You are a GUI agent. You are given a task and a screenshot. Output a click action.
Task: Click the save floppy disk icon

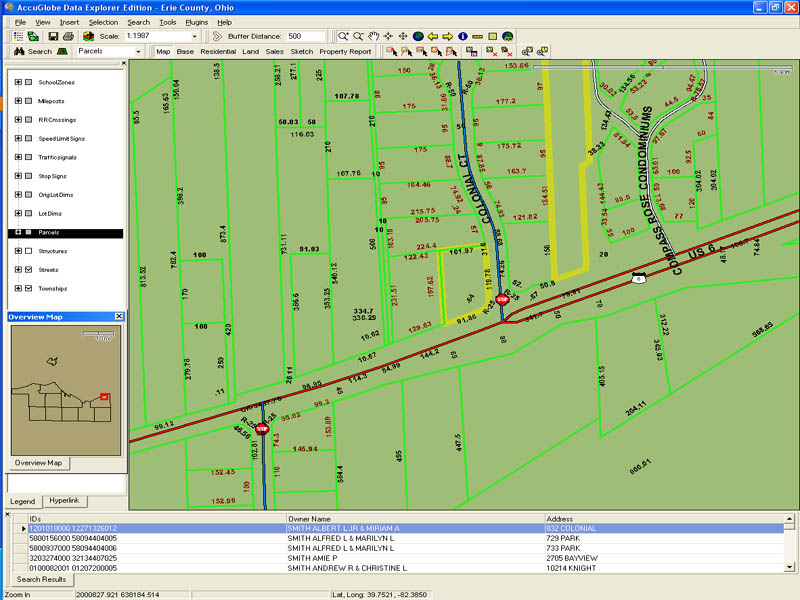pyautogui.click(x=53, y=36)
